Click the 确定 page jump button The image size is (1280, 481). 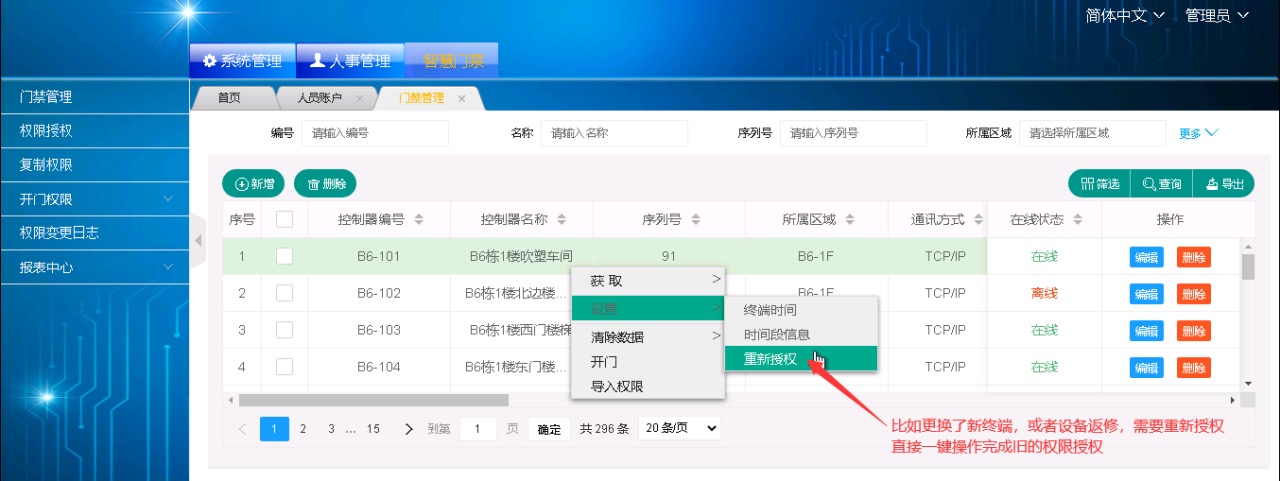coord(549,429)
